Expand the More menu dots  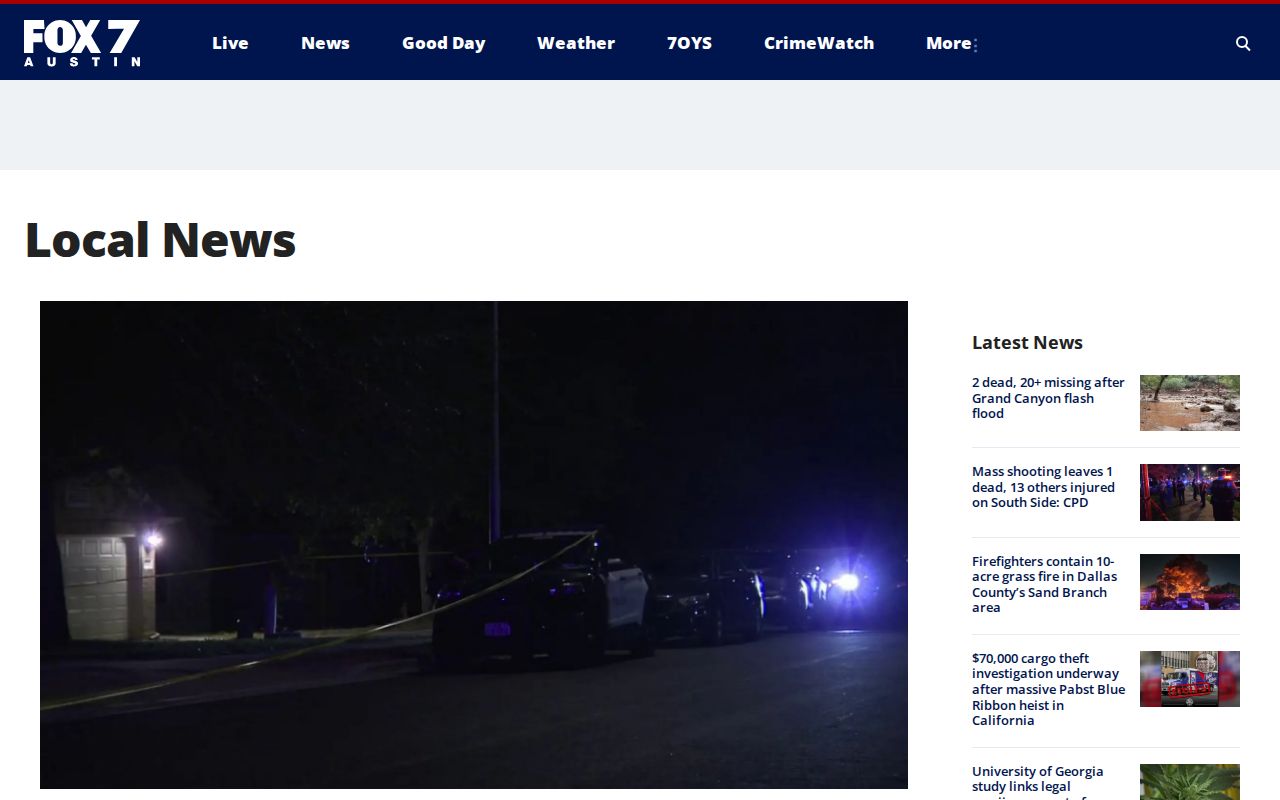coord(975,44)
